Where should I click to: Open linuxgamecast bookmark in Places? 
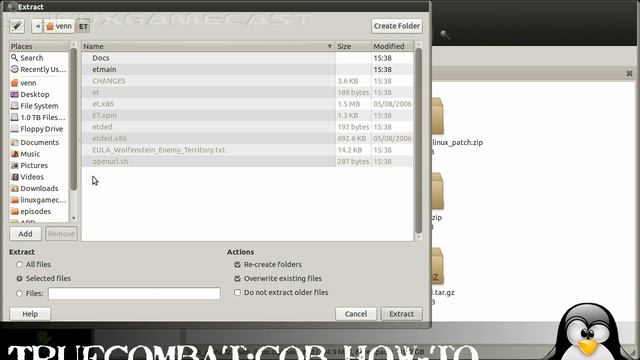click(39, 200)
